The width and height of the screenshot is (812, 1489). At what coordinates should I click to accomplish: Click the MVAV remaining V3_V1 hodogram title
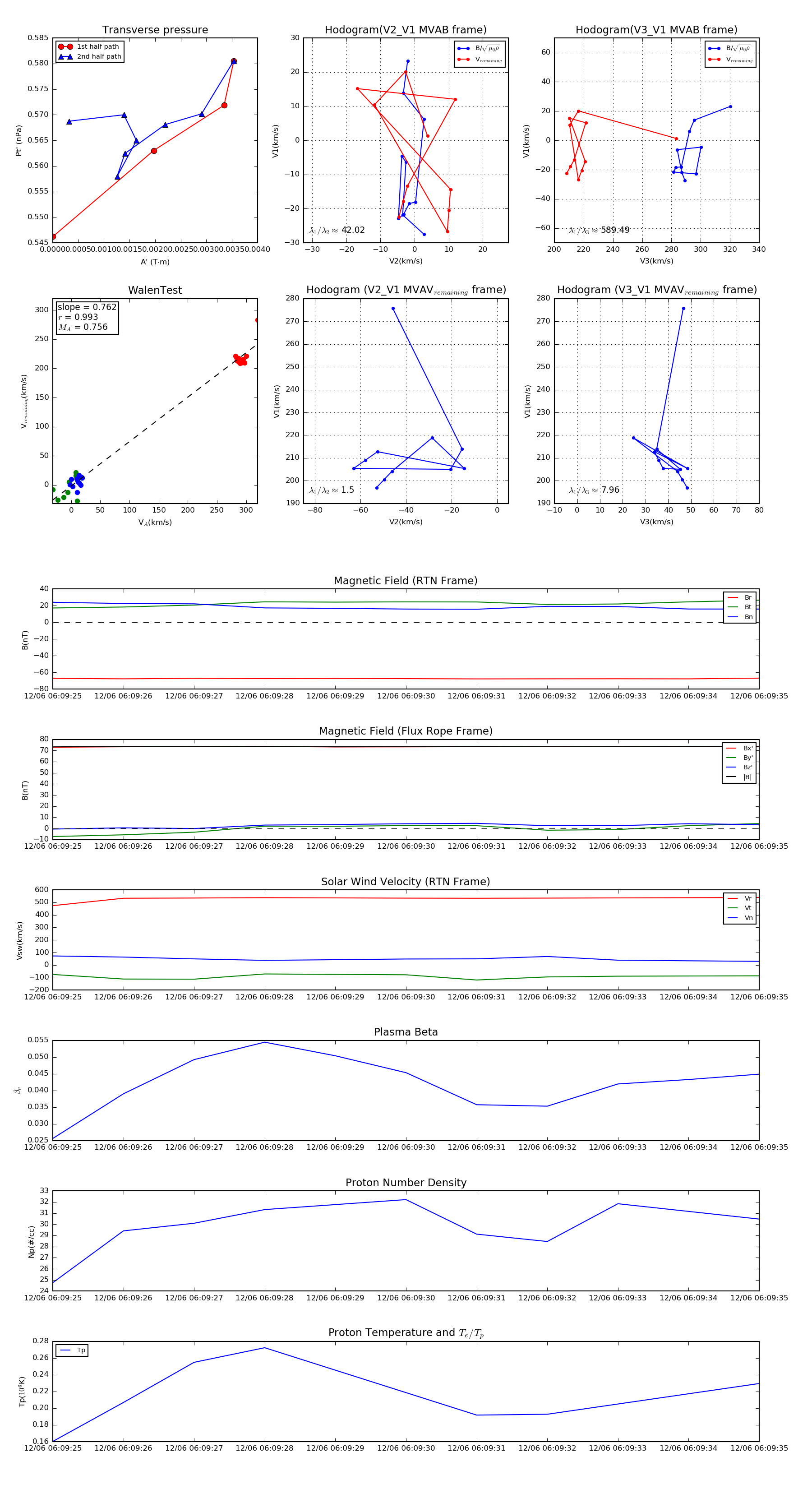click(656, 290)
